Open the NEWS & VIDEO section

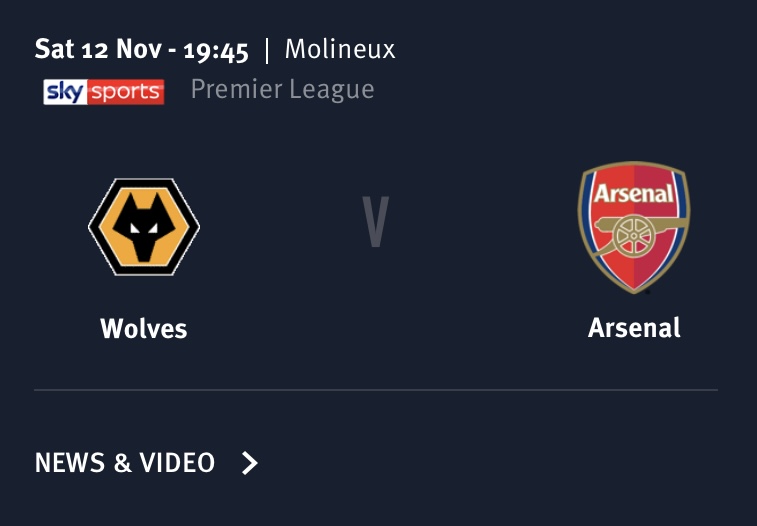pyautogui.click(x=146, y=463)
